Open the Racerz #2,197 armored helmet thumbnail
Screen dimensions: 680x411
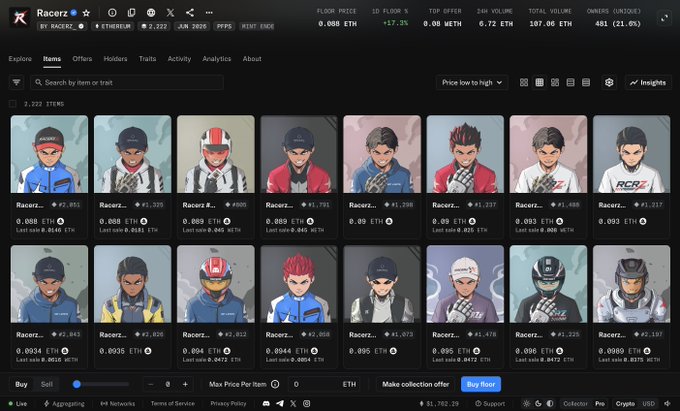[631, 284]
